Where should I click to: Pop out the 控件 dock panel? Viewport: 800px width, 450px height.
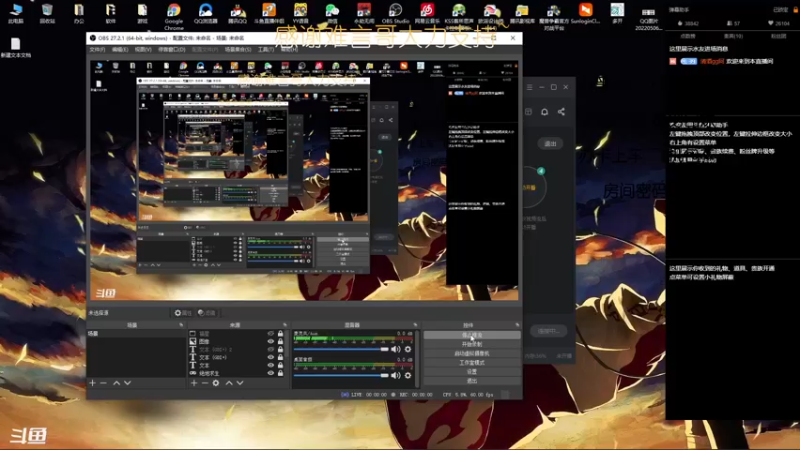coord(517,325)
